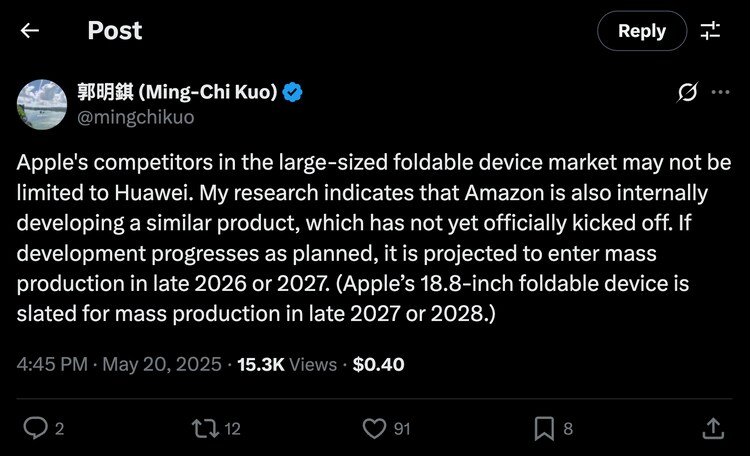Click the 91 likes count number
750x456 pixels.
coord(402,429)
